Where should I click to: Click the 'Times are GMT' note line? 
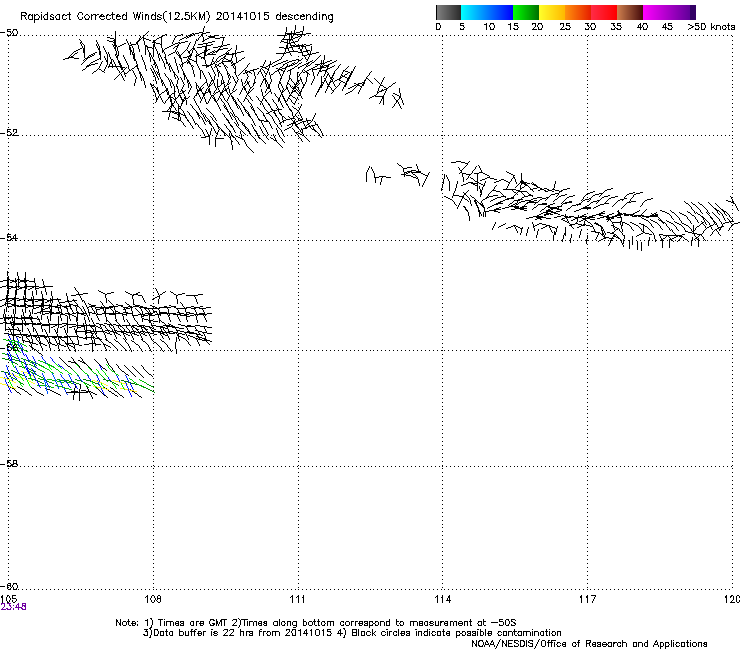tap(316, 623)
